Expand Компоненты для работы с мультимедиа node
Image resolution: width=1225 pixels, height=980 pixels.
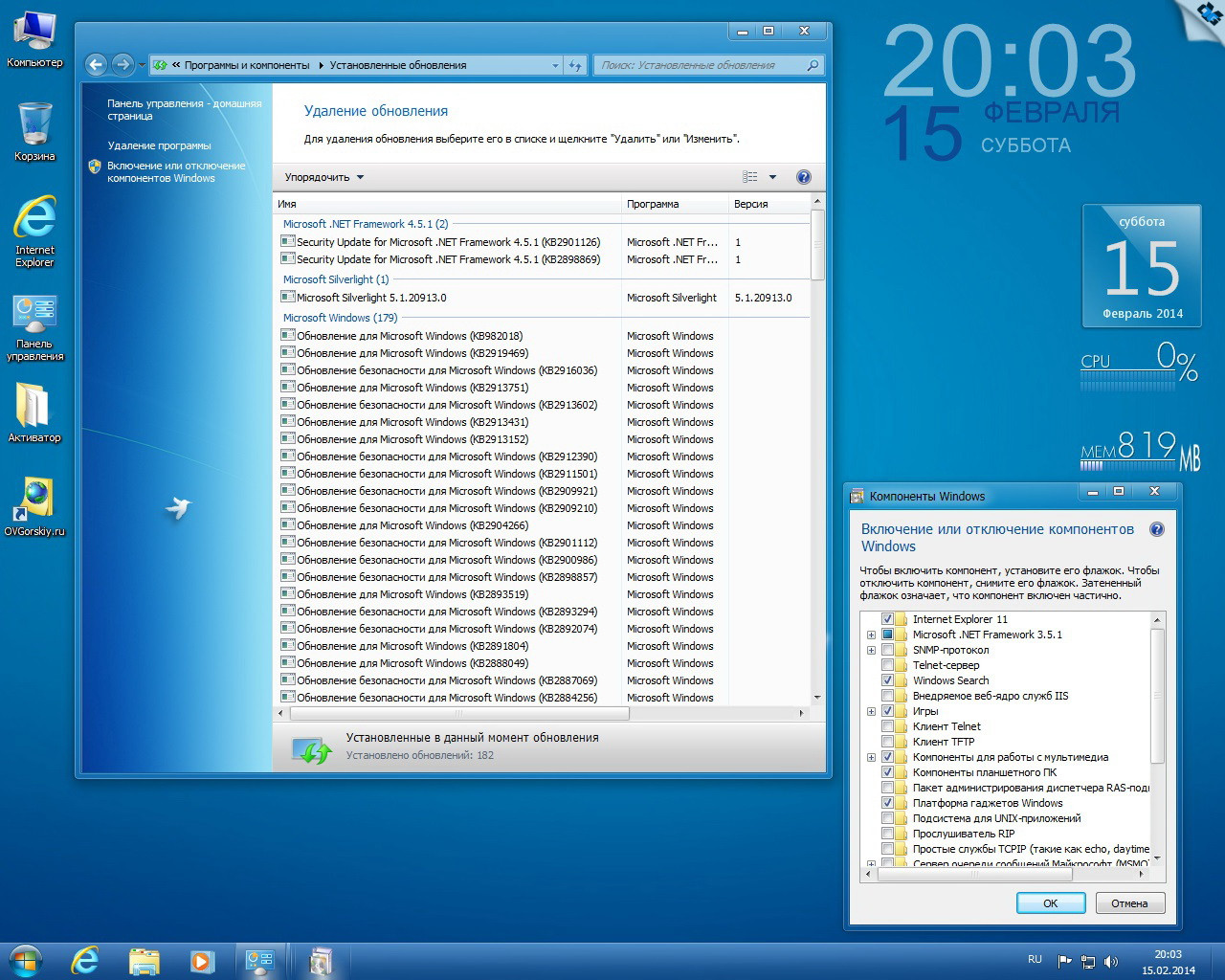point(871,757)
